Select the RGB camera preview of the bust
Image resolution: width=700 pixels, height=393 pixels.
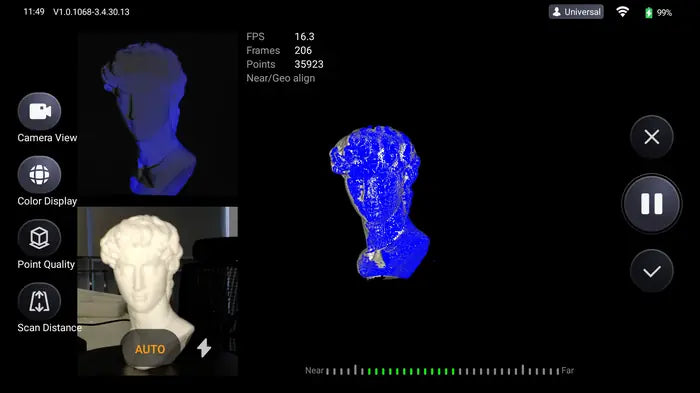(x=158, y=291)
